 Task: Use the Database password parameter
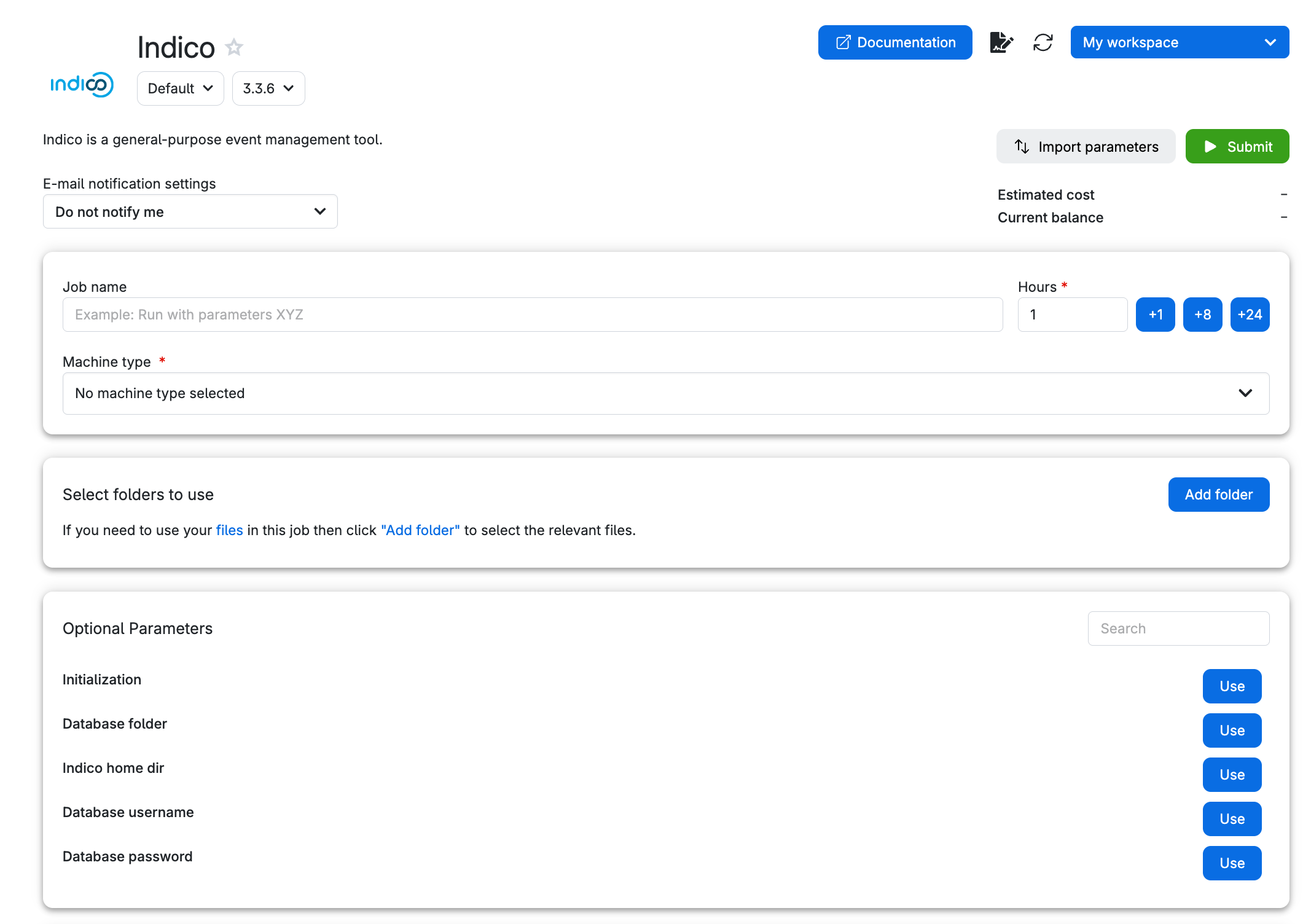coord(1232,863)
